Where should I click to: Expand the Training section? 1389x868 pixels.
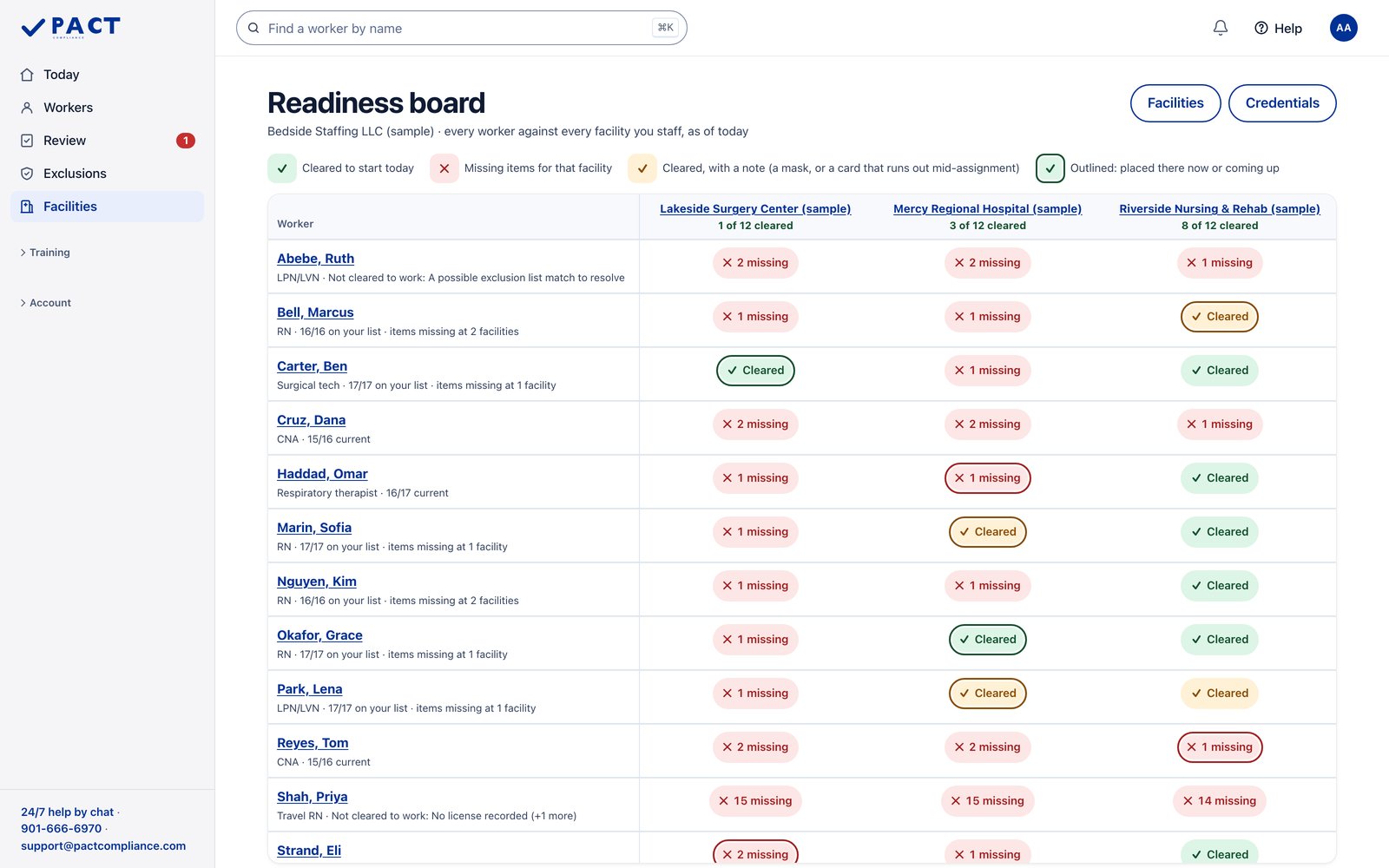45,253
